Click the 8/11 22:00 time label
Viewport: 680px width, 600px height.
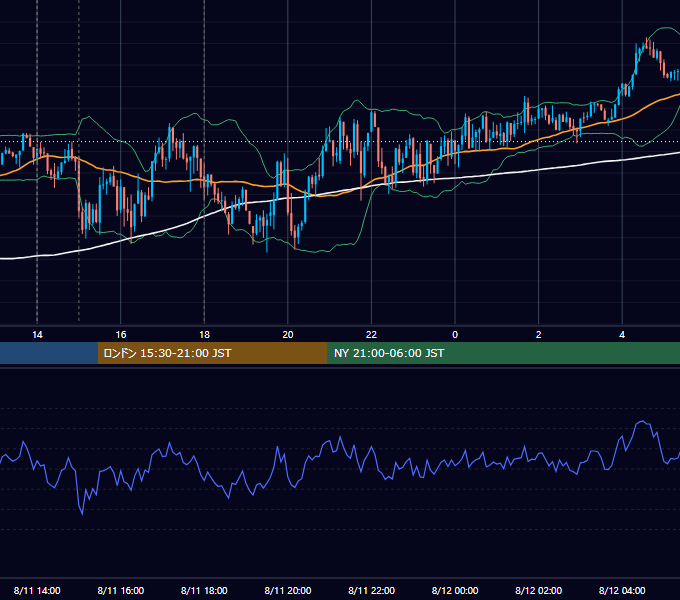(371, 590)
